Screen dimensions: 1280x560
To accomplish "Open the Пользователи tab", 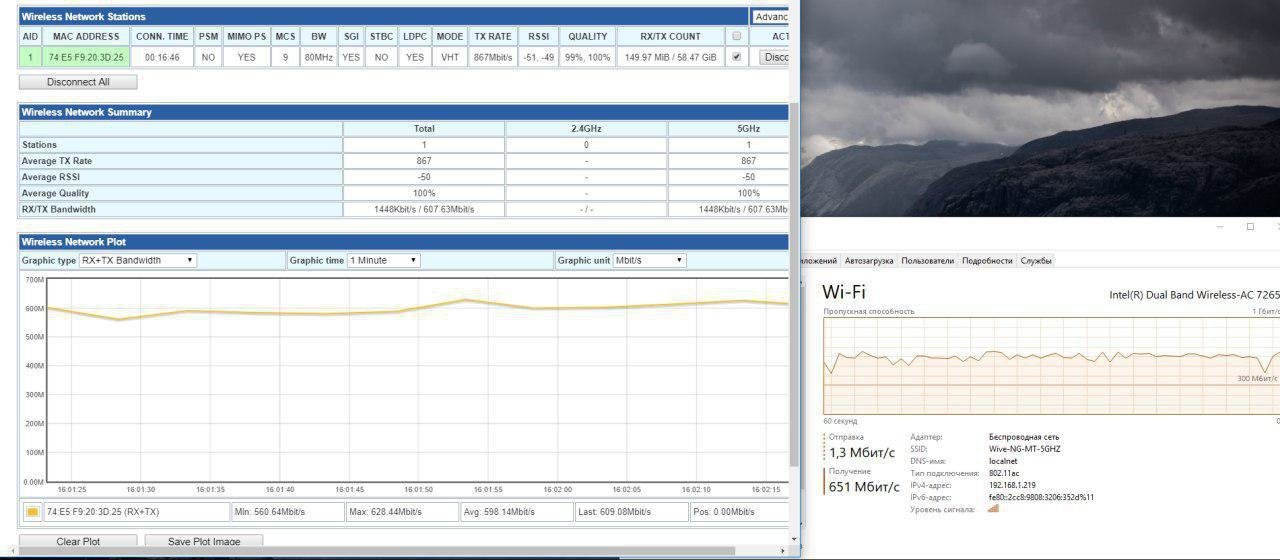I will point(927,261).
